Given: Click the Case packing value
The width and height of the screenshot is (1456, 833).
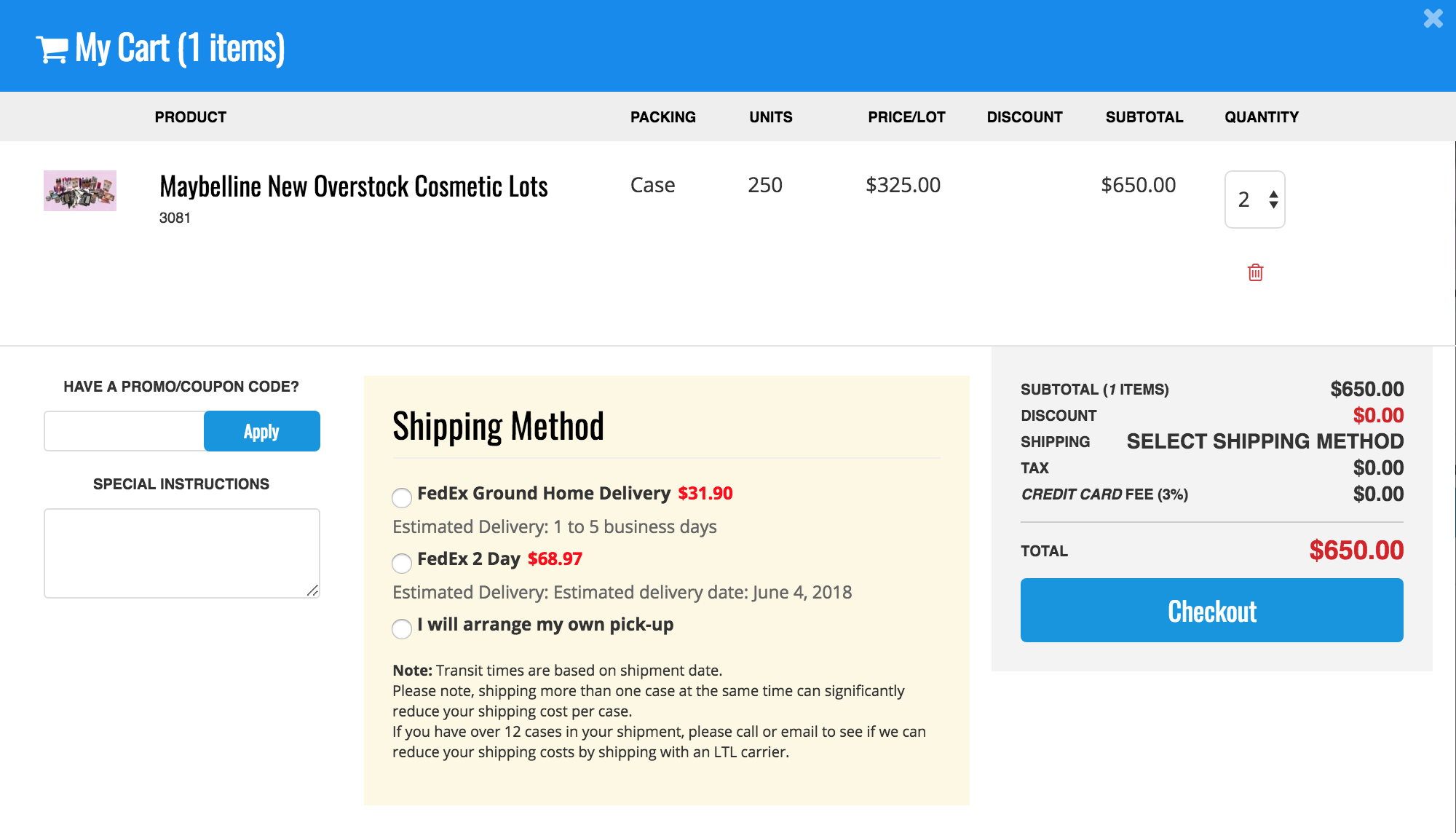Looking at the screenshot, I should pos(652,185).
